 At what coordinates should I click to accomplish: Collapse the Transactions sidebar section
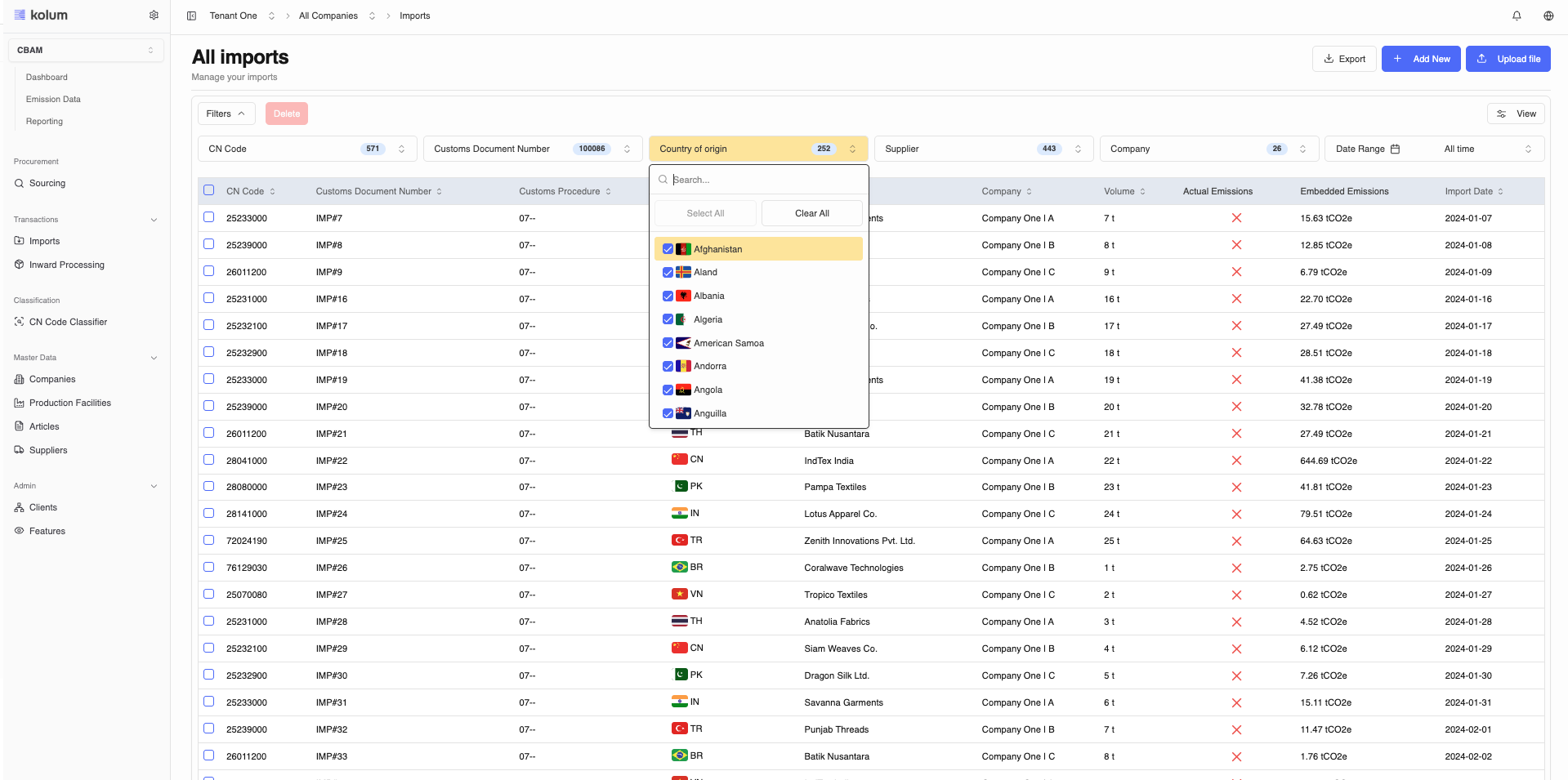tap(154, 220)
